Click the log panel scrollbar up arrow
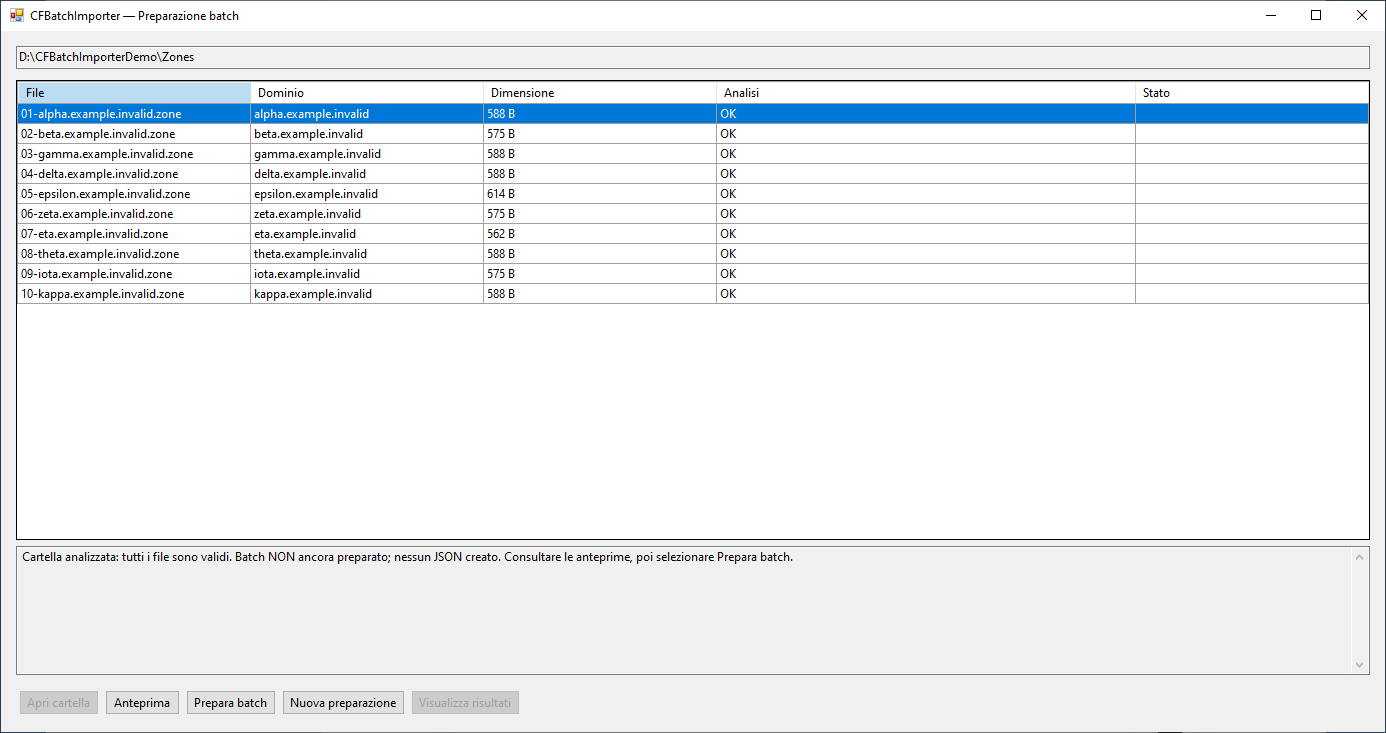 click(x=1359, y=557)
